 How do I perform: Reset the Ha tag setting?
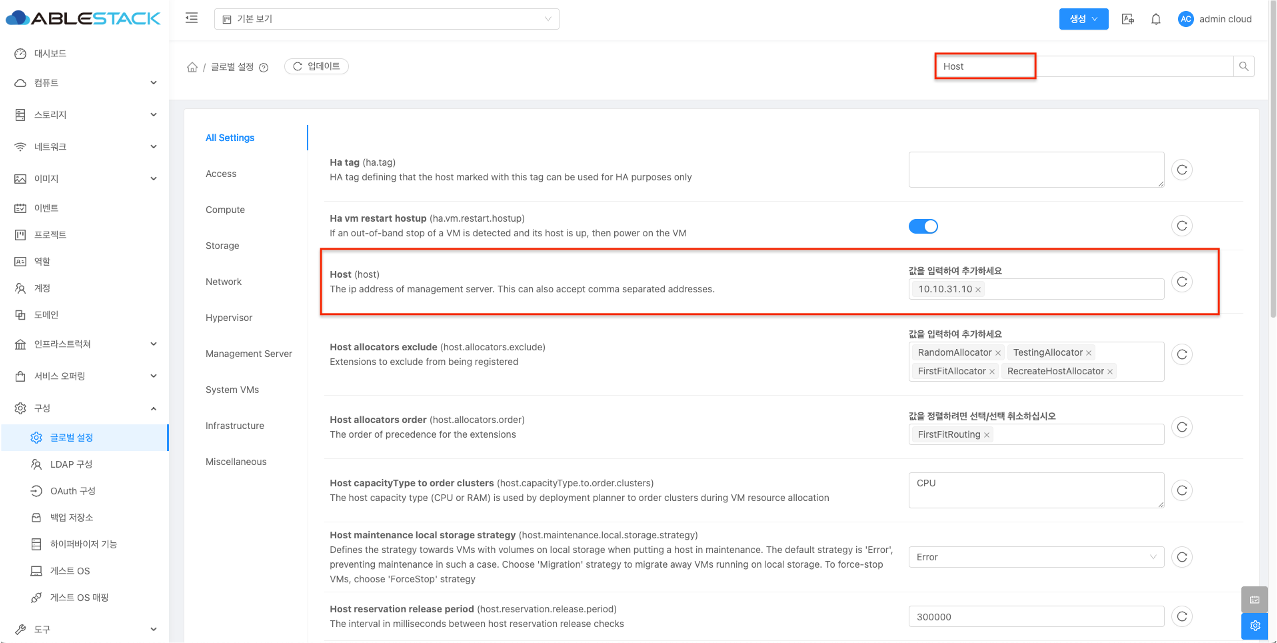point(1181,170)
